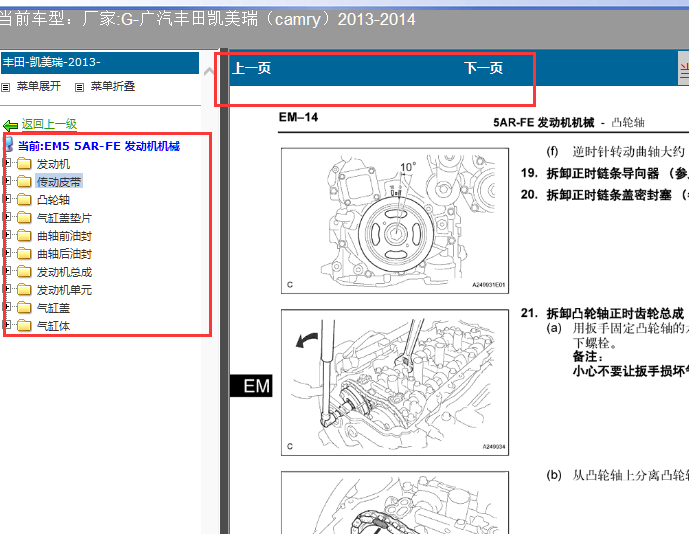Expand the 发动机单元 tree node

[x=7, y=289]
